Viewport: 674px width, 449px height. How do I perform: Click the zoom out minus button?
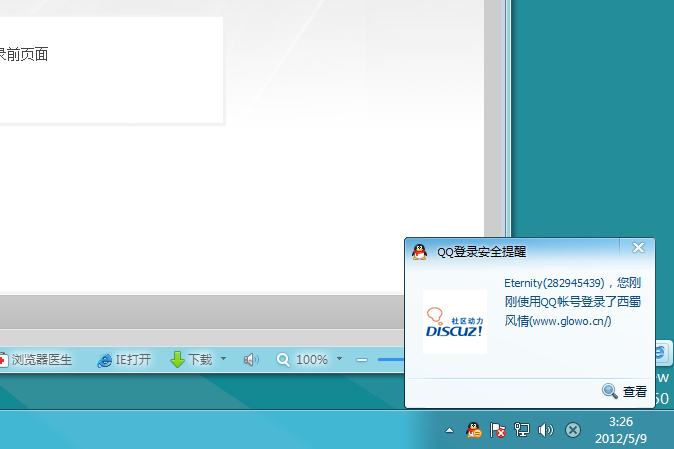362,360
